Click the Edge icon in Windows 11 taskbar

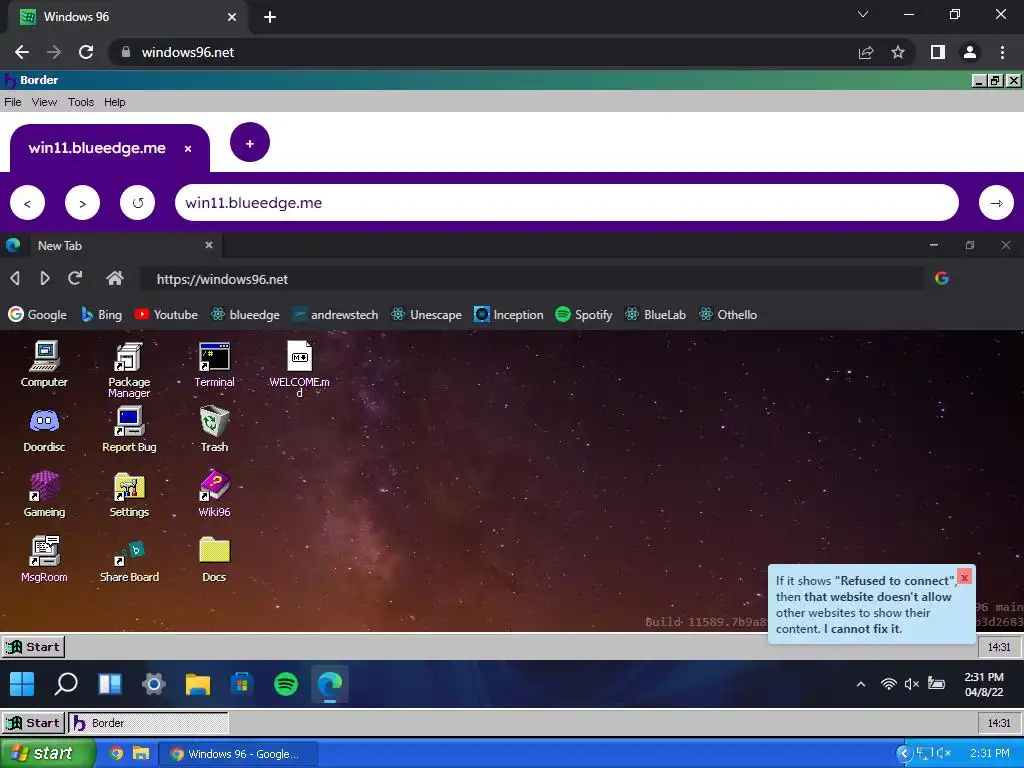click(x=330, y=684)
